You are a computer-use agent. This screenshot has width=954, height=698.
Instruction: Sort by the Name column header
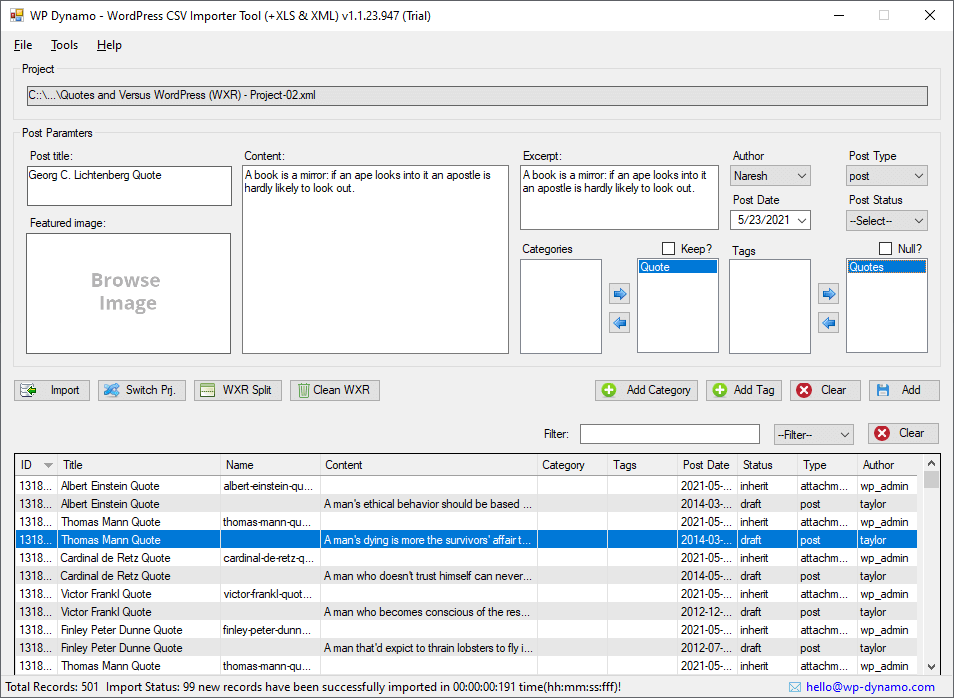point(270,465)
